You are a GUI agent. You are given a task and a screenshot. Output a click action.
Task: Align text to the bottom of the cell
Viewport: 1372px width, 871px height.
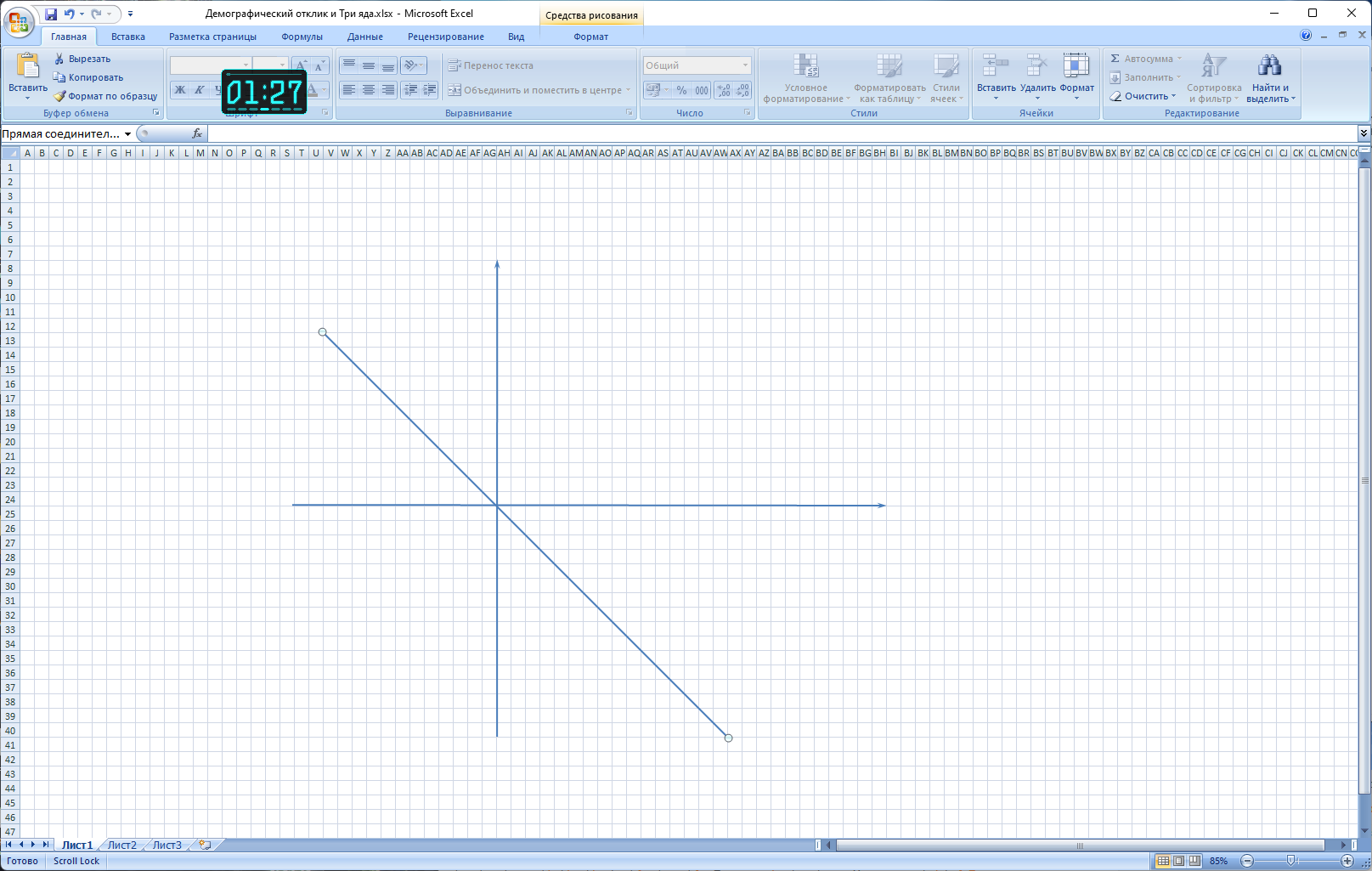tap(388, 65)
